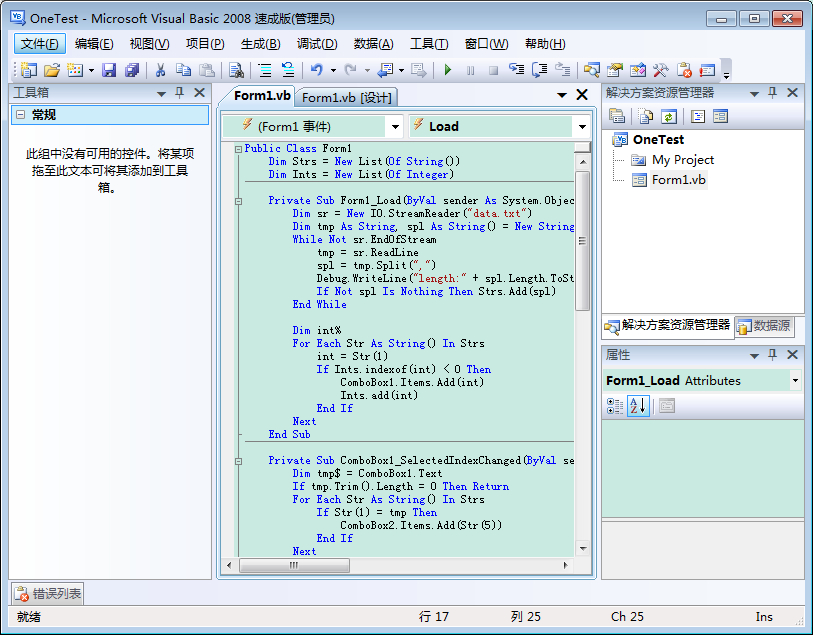Open the 调试(D) menu
The width and height of the screenshot is (813, 635).
pyautogui.click(x=316, y=44)
